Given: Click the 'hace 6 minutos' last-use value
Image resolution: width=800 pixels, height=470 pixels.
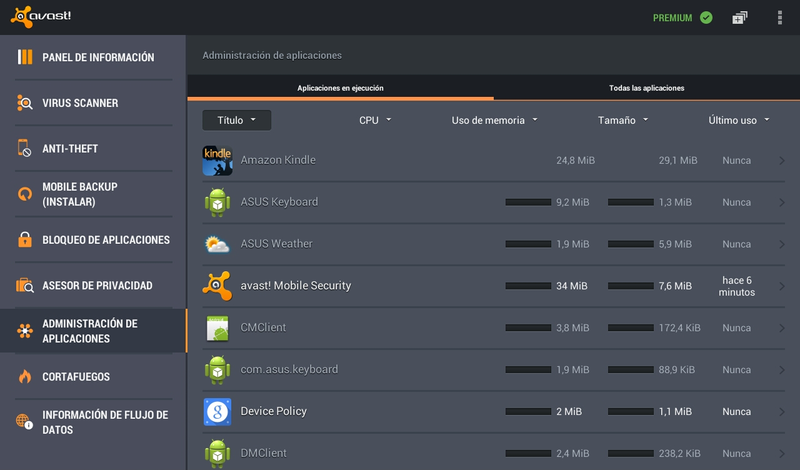Looking at the screenshot, I should (737, 286).
